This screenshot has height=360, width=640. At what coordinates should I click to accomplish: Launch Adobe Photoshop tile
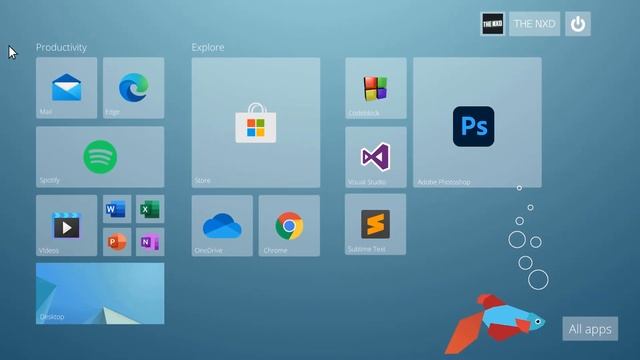(478, 122)
